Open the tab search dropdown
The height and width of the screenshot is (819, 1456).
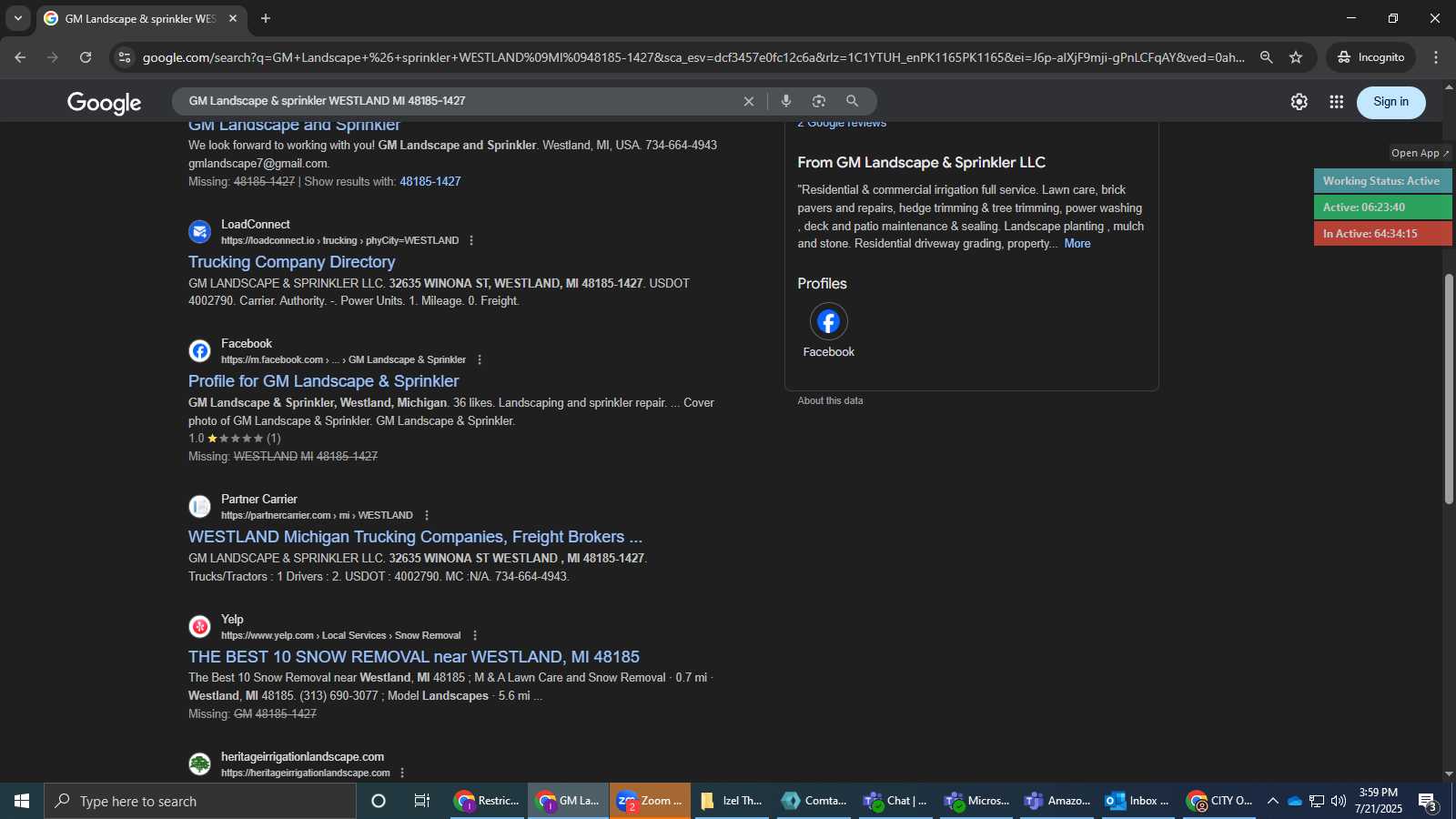(17, 18)
